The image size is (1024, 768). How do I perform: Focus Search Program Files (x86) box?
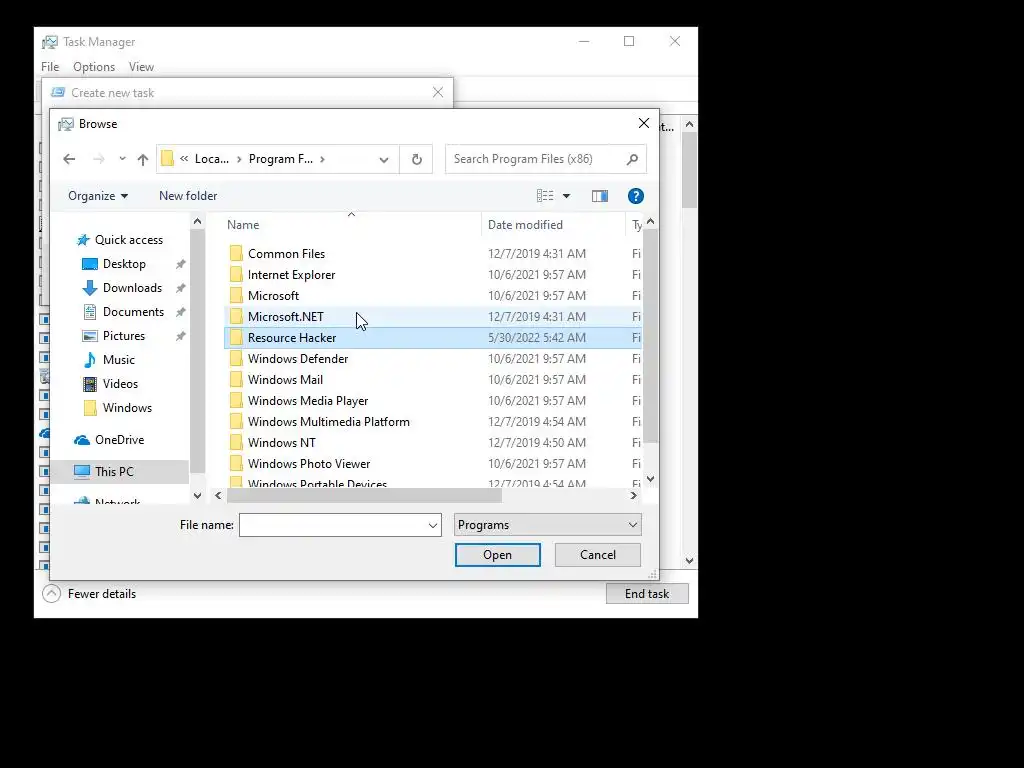pos(536,159)
